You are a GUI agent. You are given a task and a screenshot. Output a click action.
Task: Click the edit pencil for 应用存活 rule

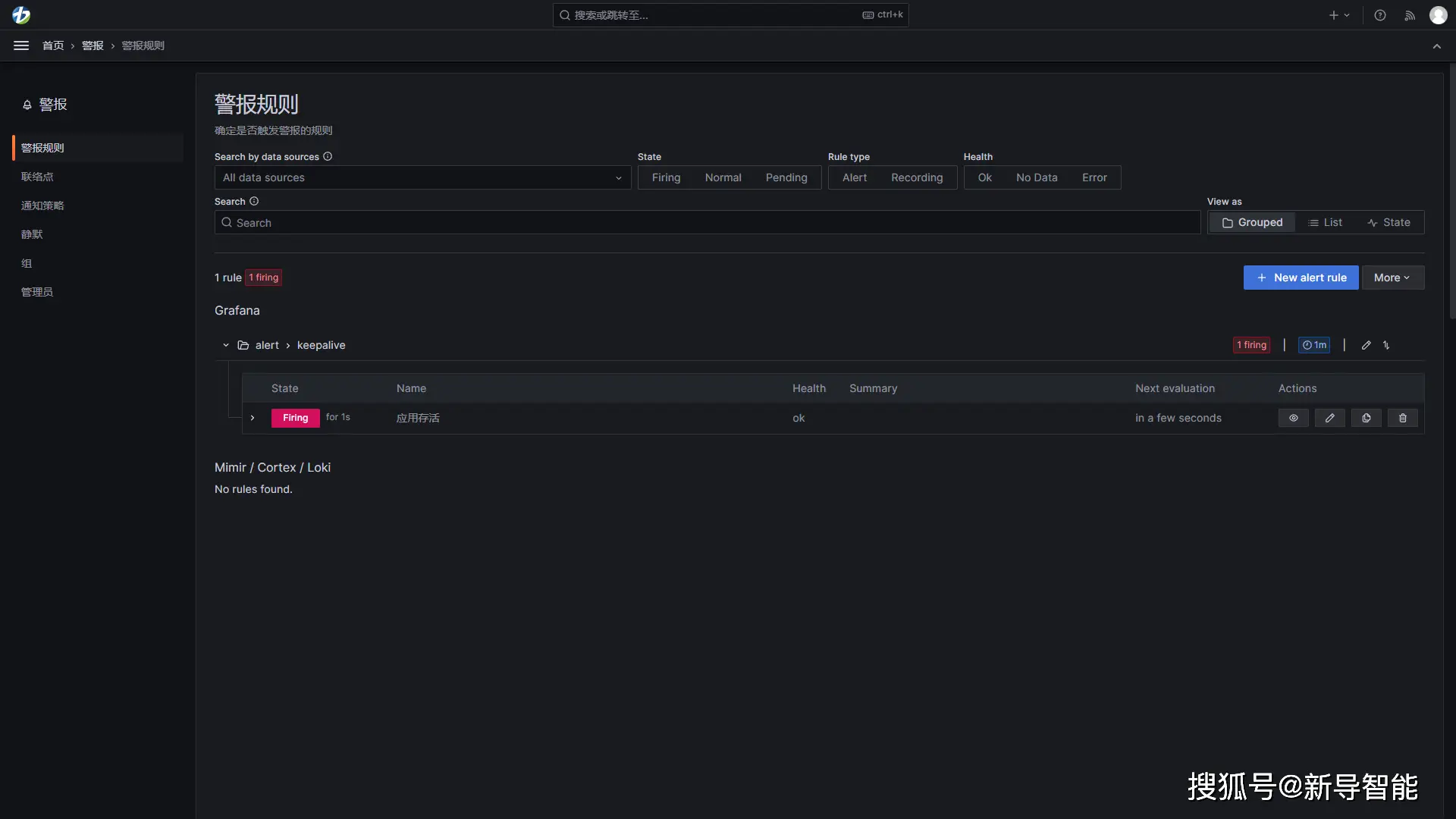1329,418
